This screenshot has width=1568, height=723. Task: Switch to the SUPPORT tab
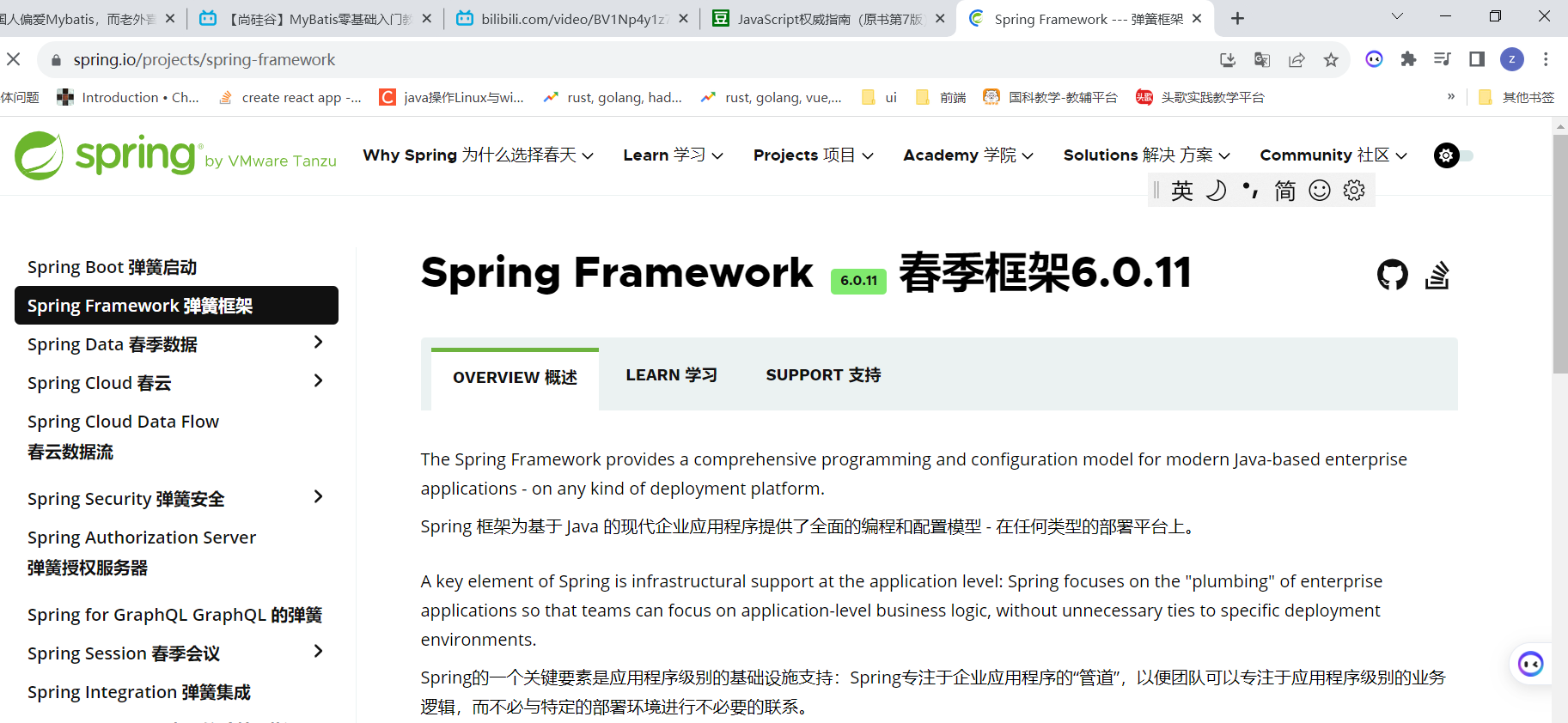(823, 375)
